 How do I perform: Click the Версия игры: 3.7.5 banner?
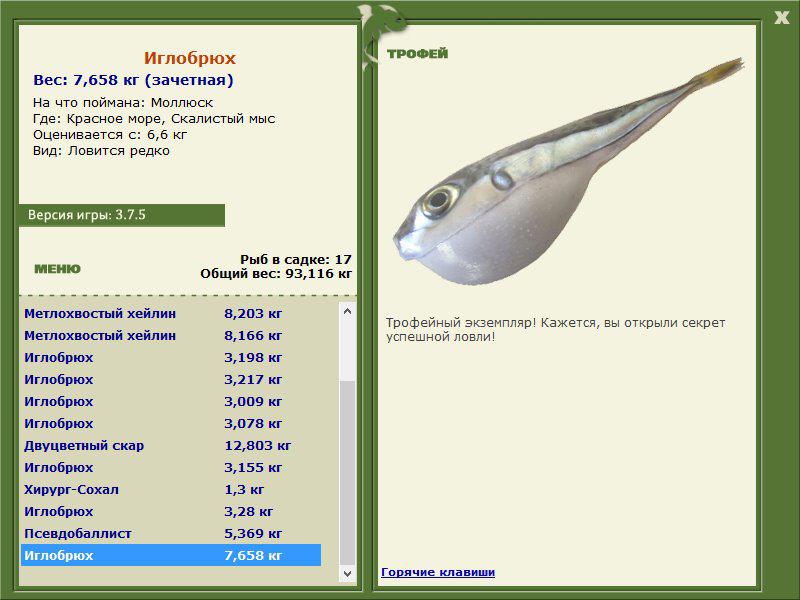click(x=121, y=215)
